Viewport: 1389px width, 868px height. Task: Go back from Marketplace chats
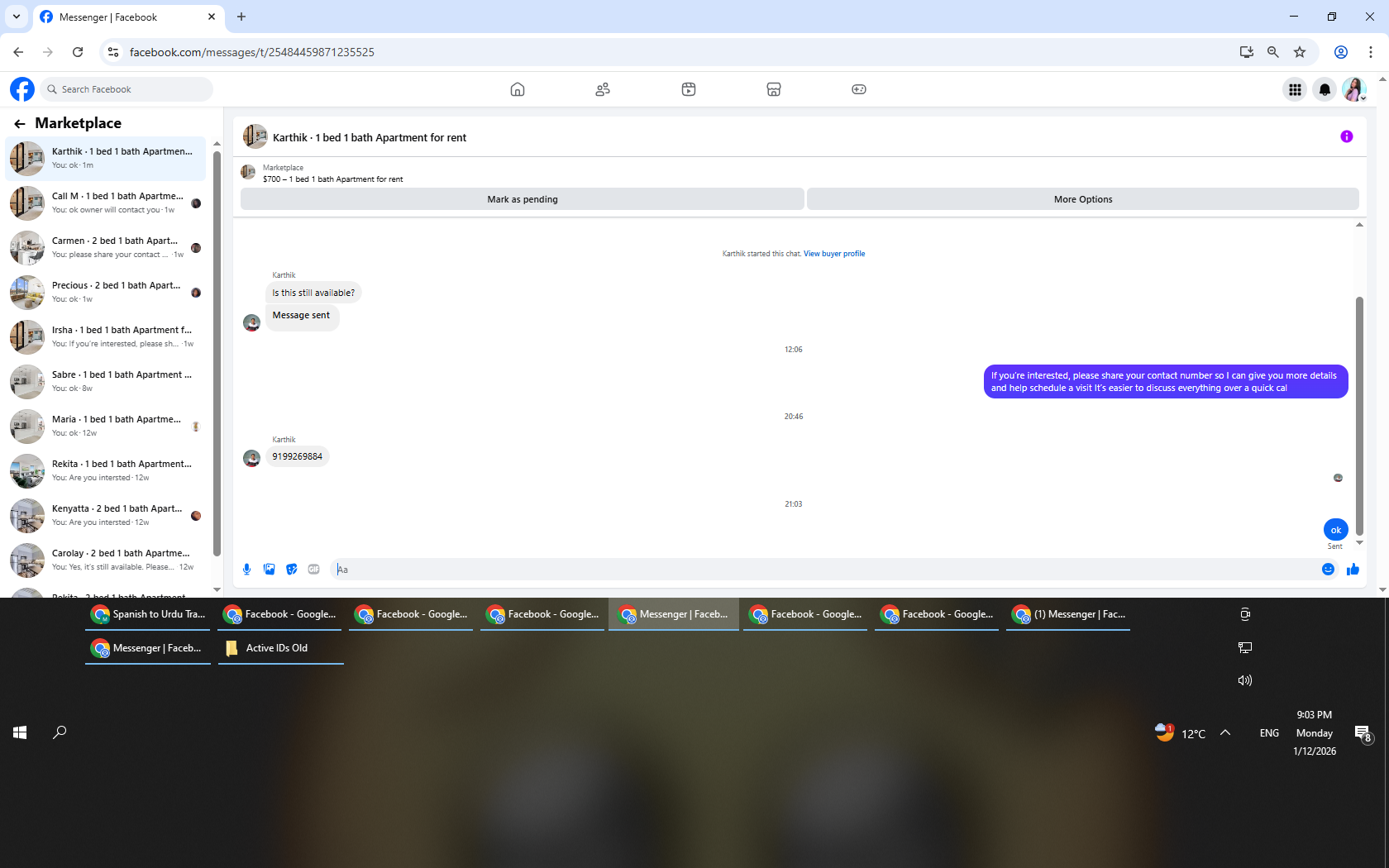20,123
